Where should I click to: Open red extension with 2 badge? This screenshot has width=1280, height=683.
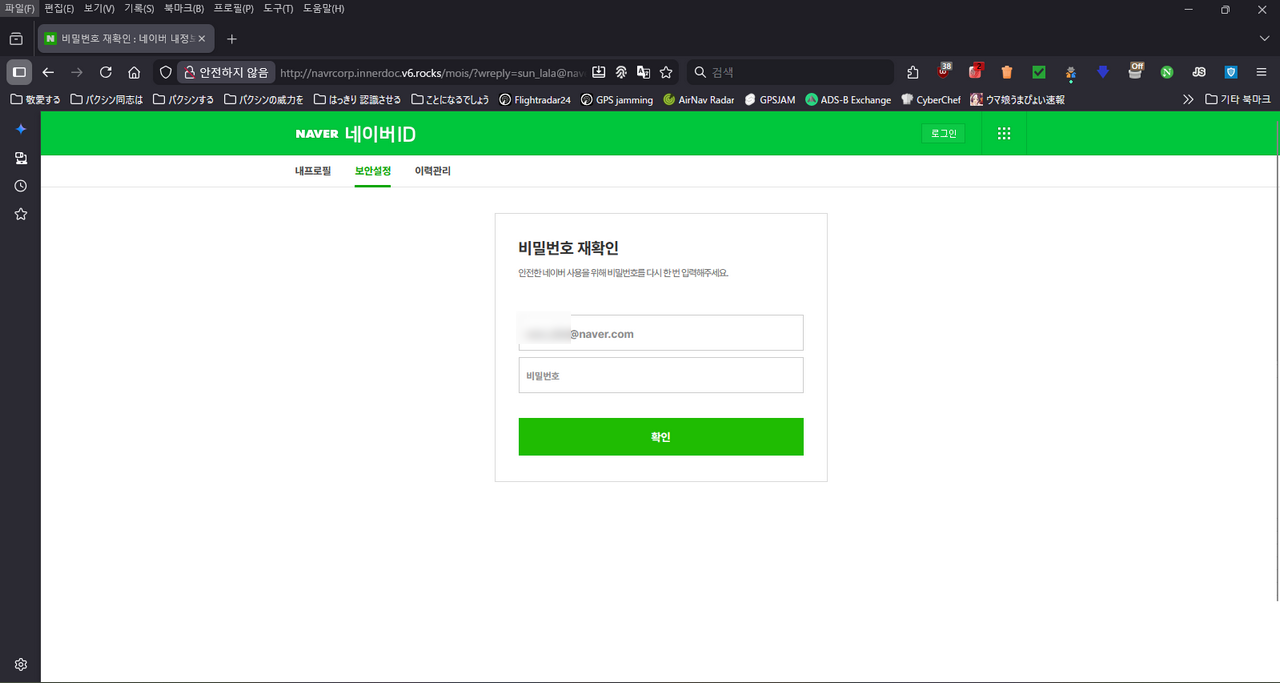click(976, 71)
